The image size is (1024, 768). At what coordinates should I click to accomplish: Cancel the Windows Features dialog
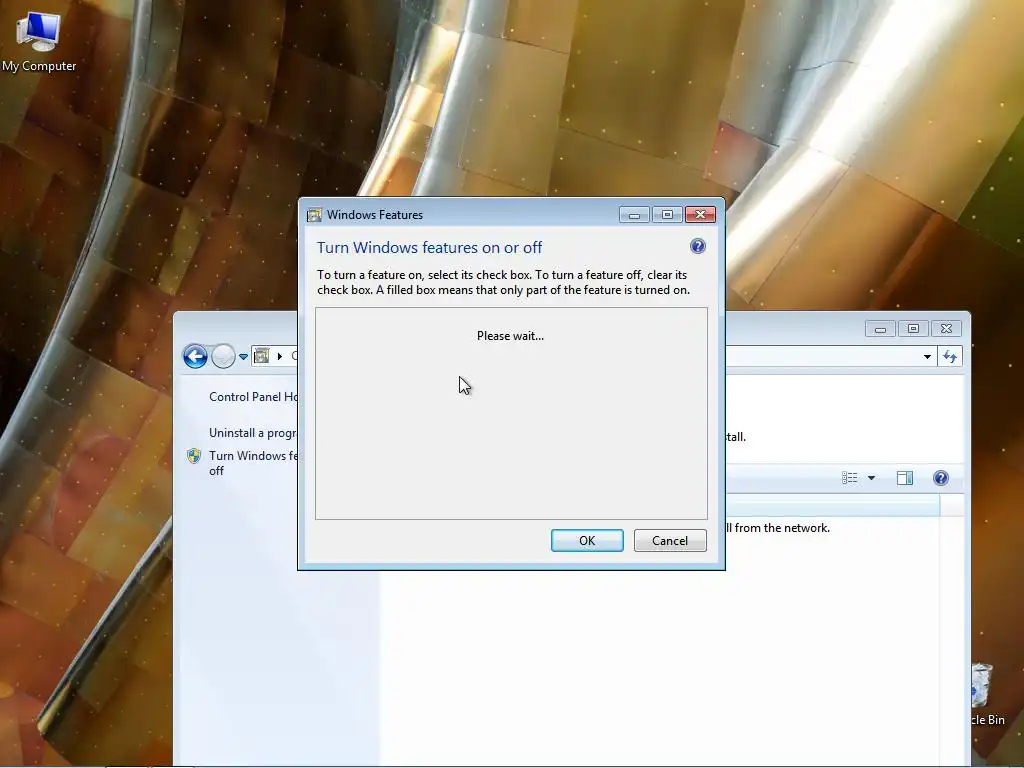pos(670,541)
